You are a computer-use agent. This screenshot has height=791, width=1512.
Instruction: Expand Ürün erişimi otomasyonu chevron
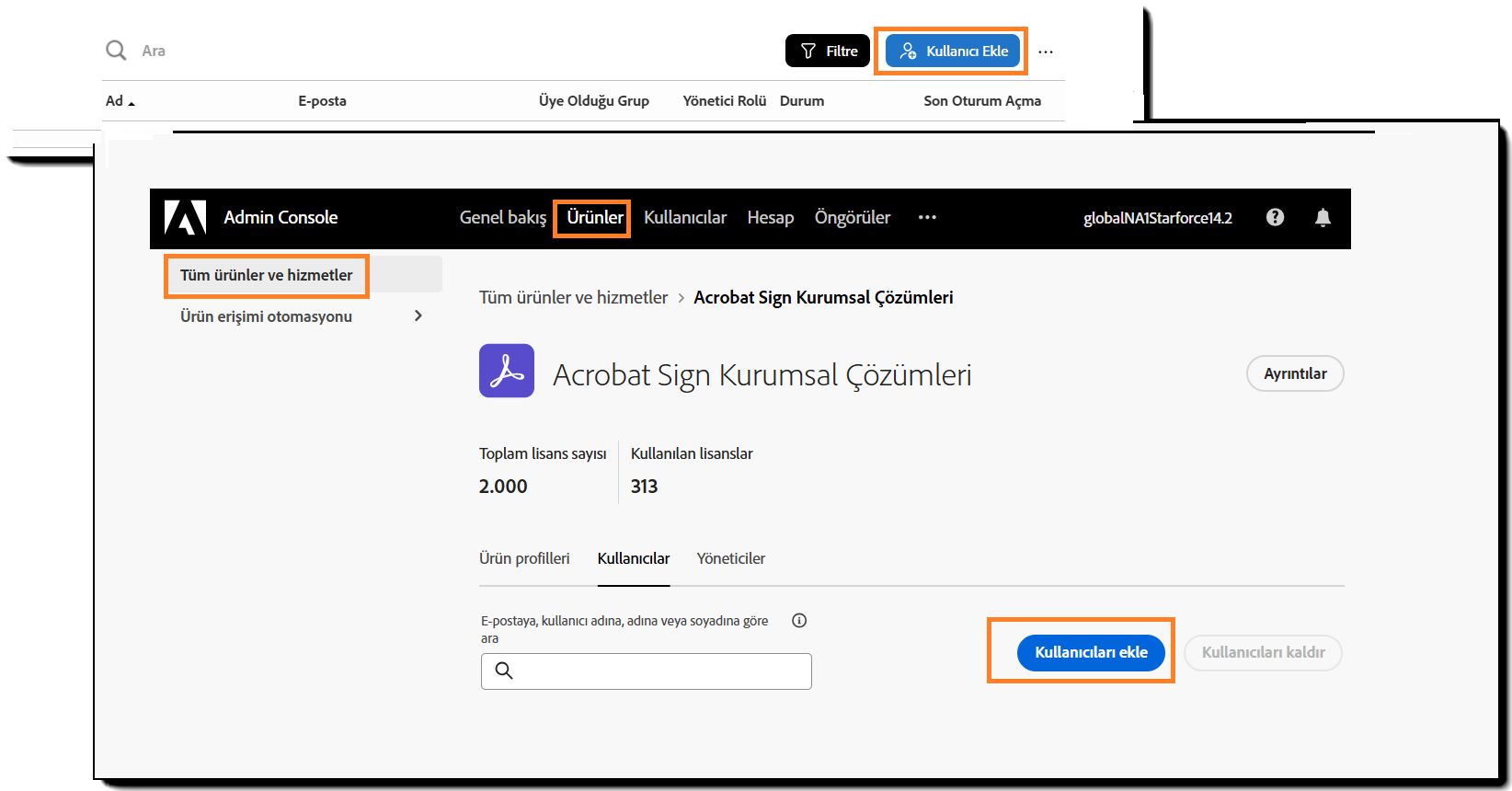point(418,315)
